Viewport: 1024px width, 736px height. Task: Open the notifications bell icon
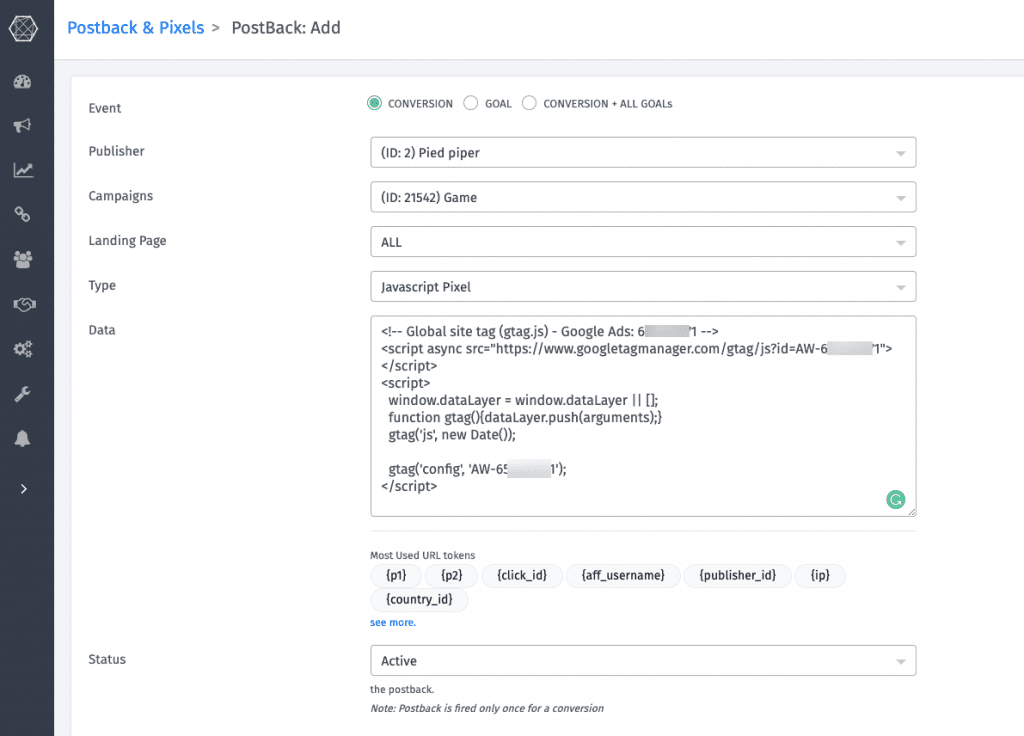pyautogui.click(x=23, y=439)
